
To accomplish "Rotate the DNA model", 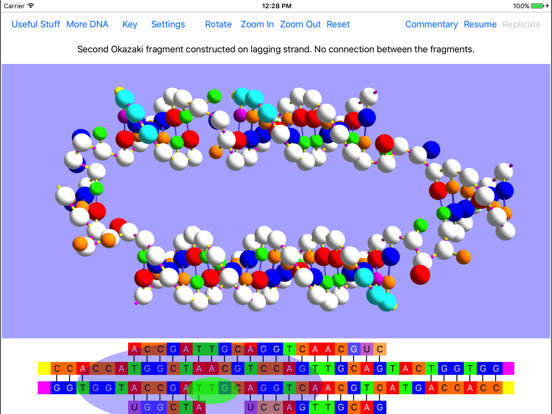I will [x=218, y=24].
